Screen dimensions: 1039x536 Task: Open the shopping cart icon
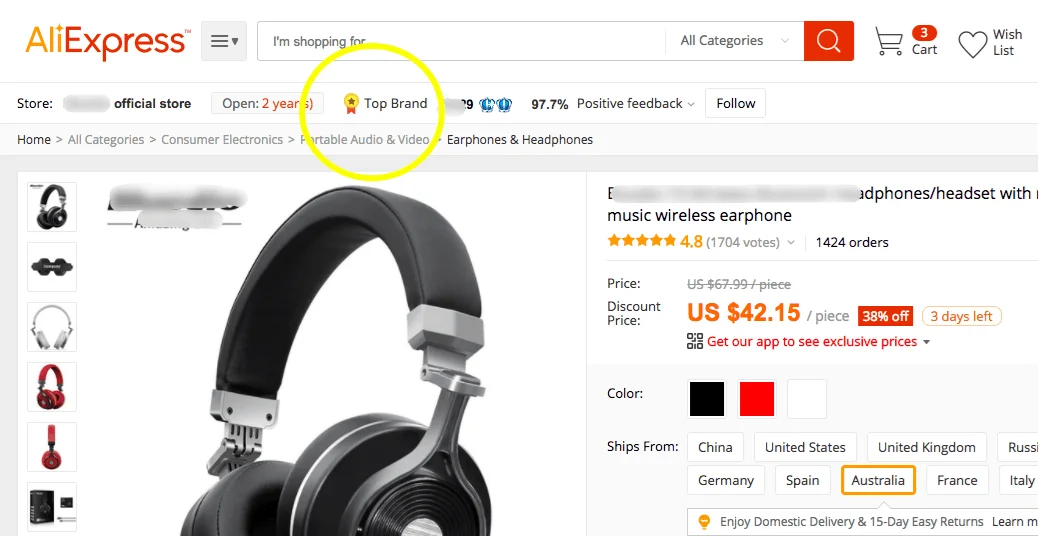tap(889, 41)
